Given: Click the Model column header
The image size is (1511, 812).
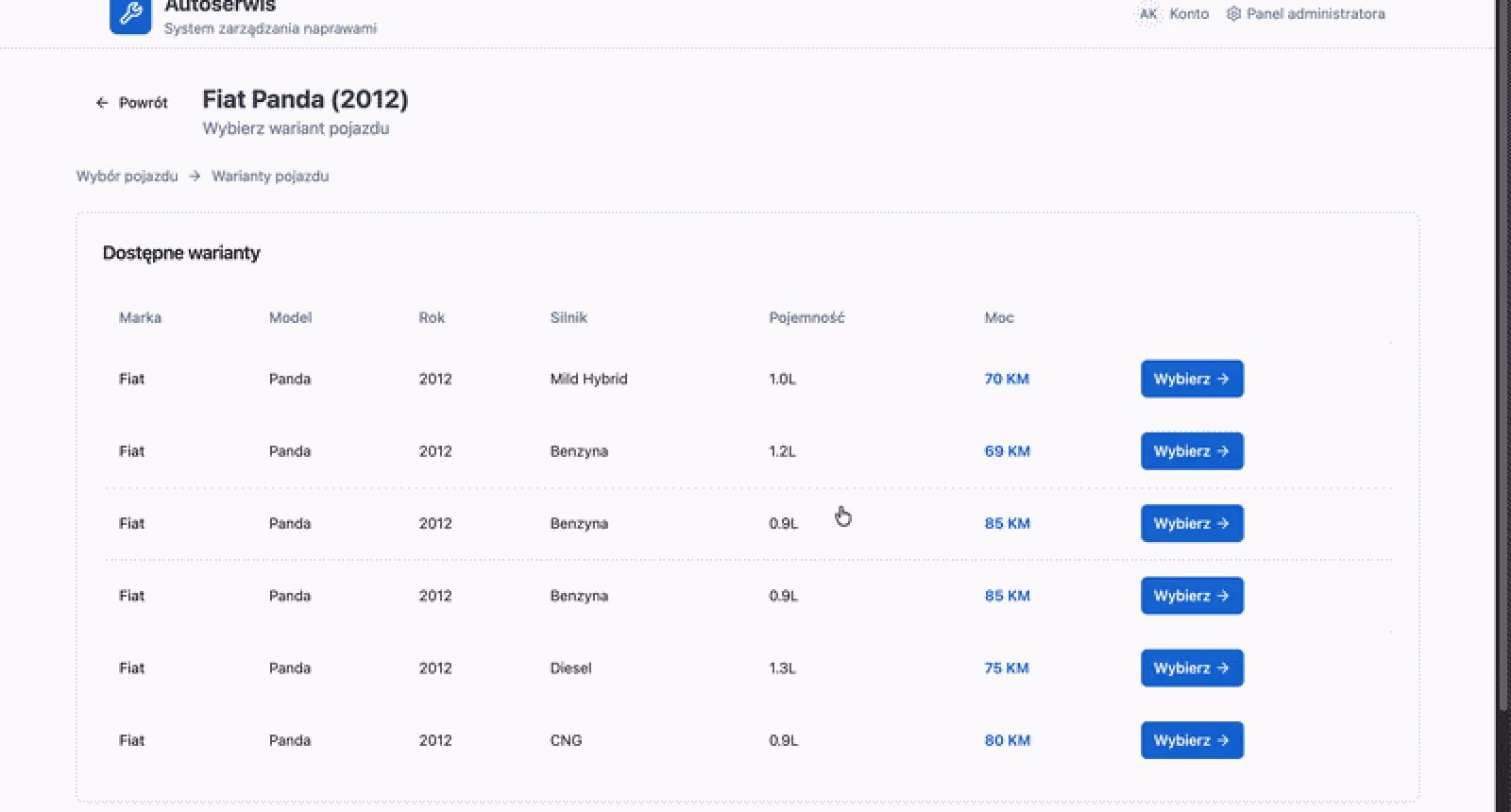Looking at the screenshot, I should [290, 317].
